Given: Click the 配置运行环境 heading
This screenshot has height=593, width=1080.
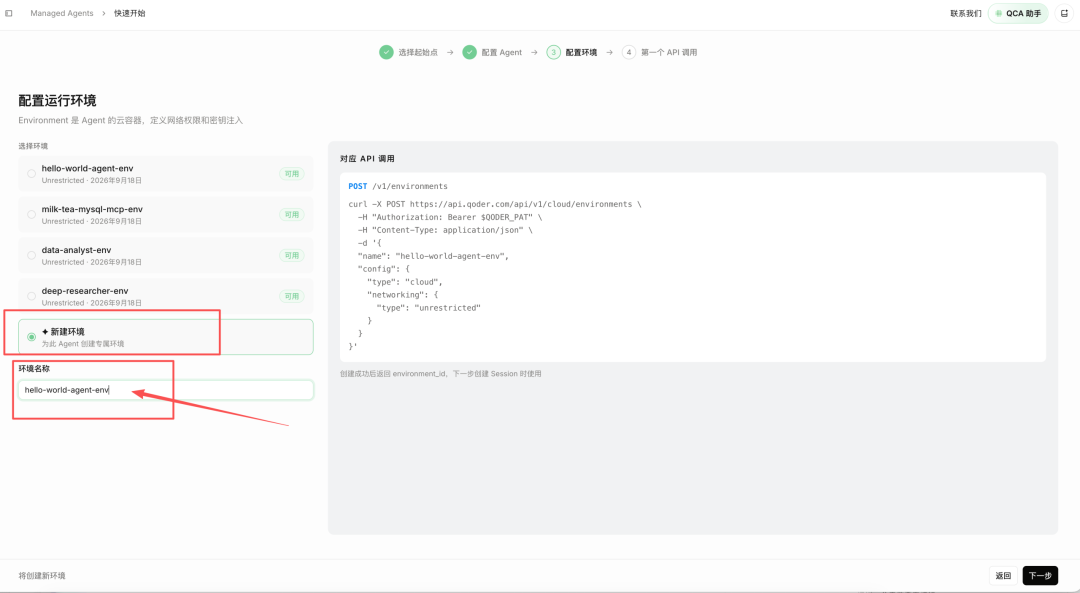Looking at the screenshot, I should pos(57,101).
